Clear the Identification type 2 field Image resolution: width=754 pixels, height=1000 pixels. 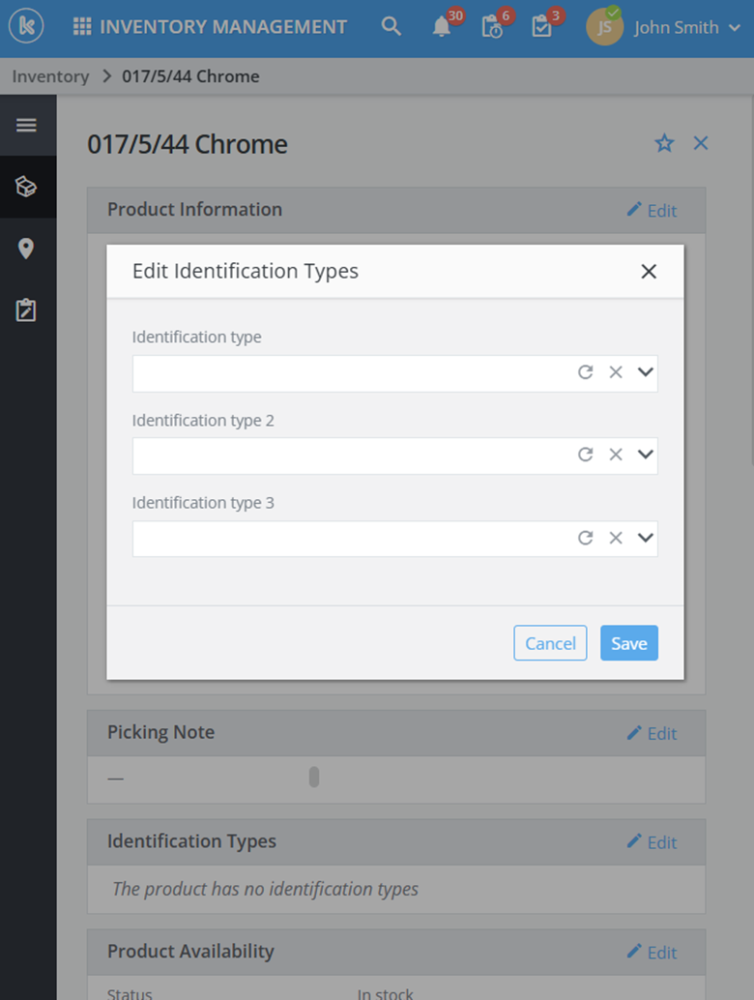[616, 455]
